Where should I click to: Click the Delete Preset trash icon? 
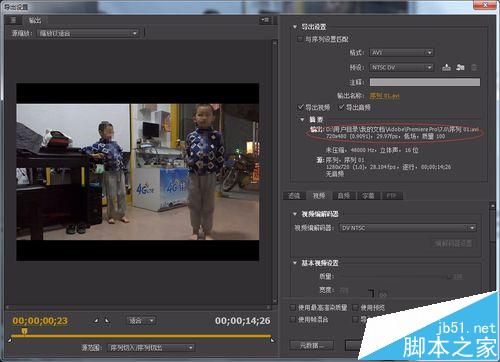[474, 67]
